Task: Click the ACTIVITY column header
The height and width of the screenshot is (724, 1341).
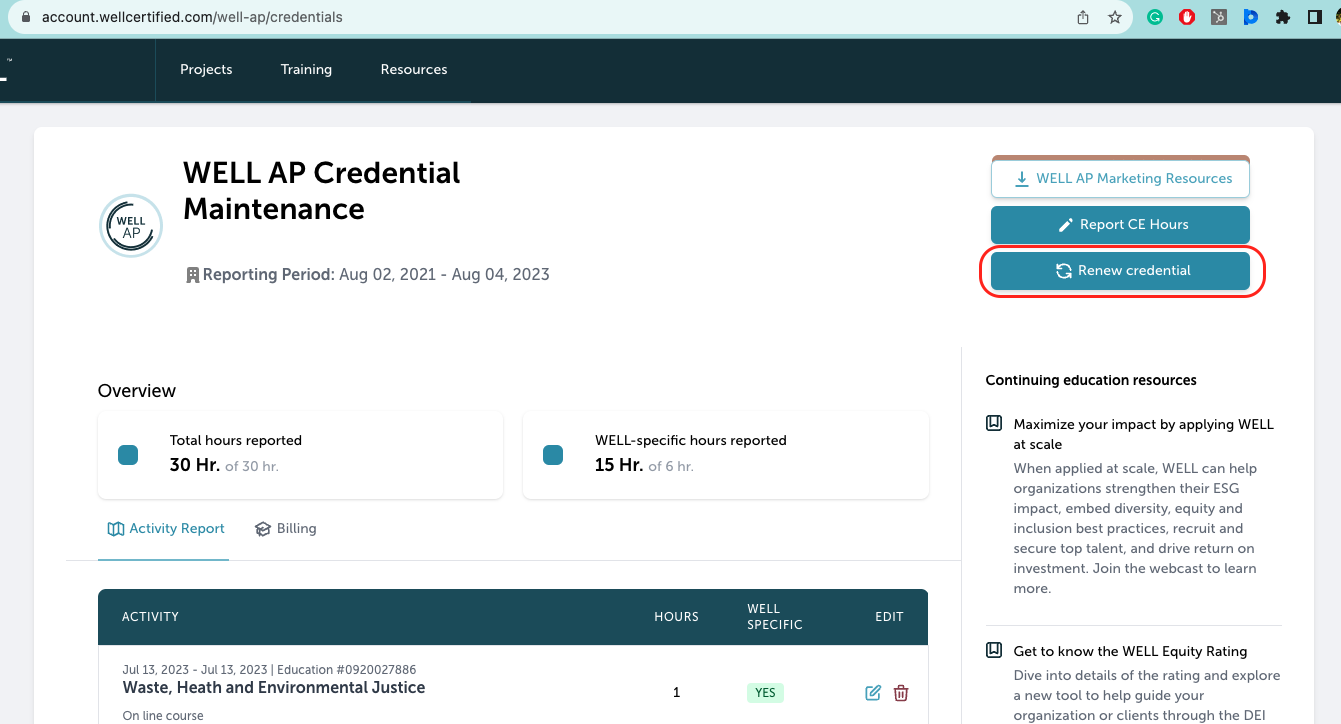Action: point(150,617)
